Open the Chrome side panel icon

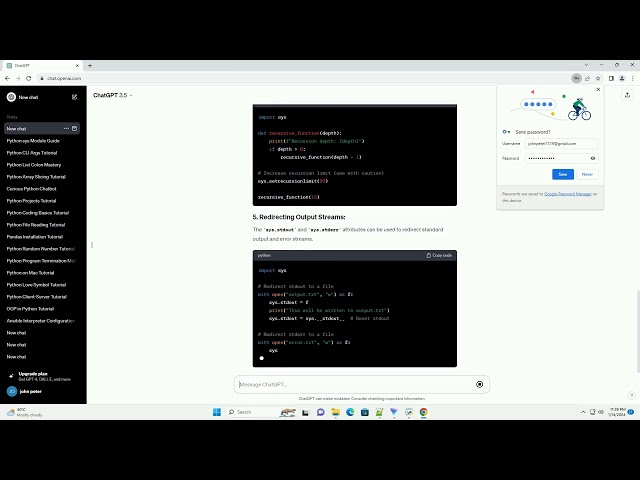[x=611, y=78]
